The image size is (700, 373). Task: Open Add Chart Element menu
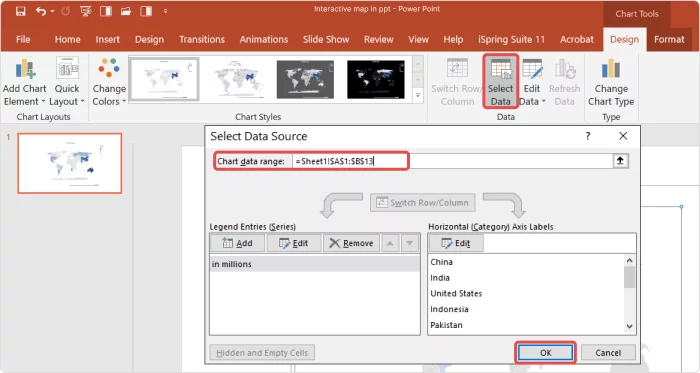[x=25, y=82]
